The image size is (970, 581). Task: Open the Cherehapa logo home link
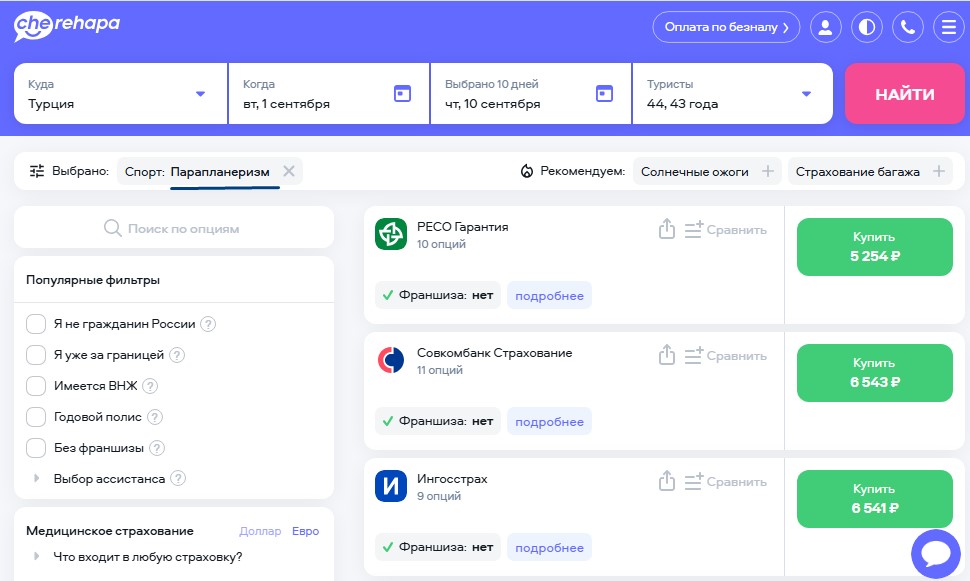[x=66, y=26]
